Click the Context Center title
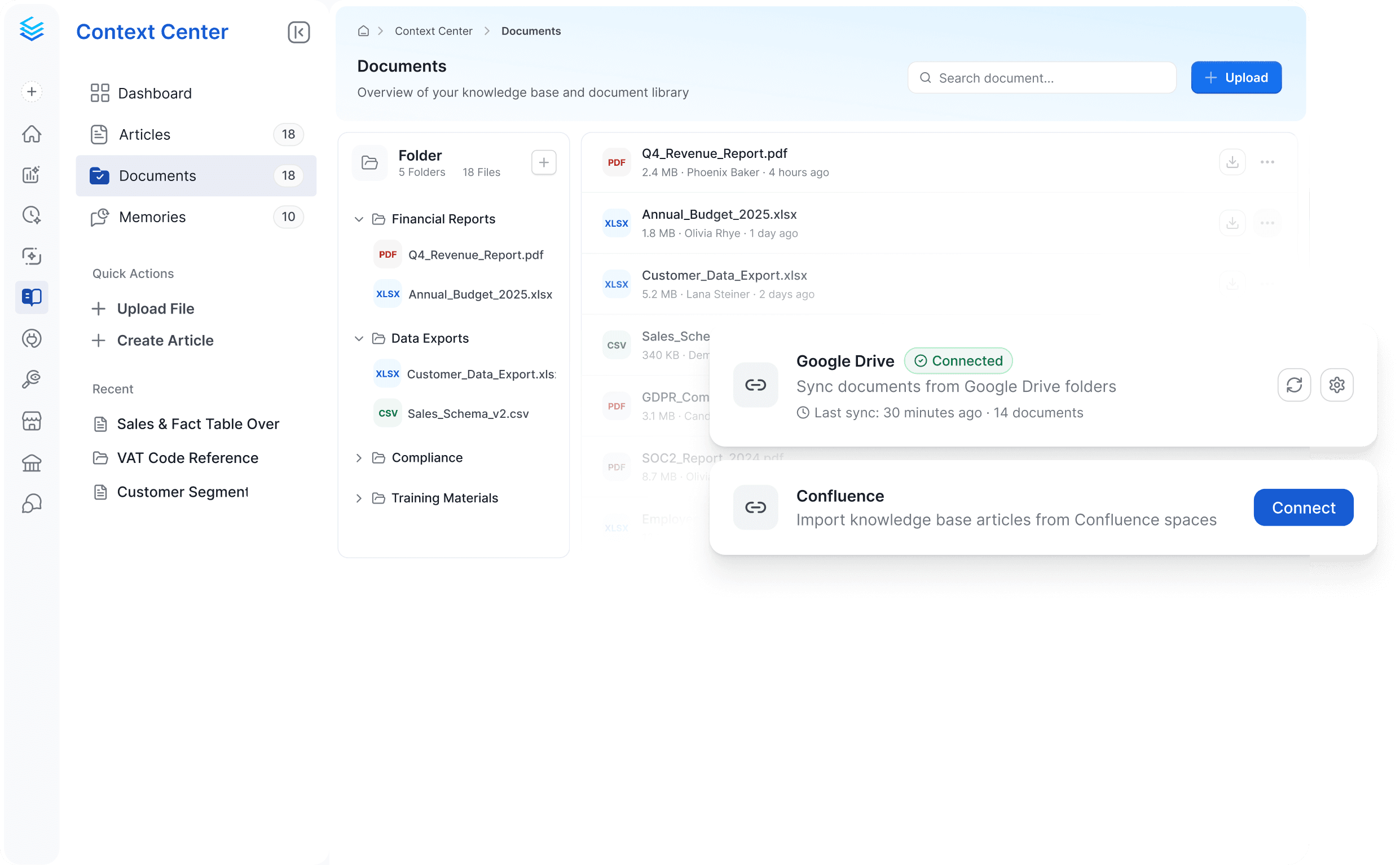 [x=152, y=32]
